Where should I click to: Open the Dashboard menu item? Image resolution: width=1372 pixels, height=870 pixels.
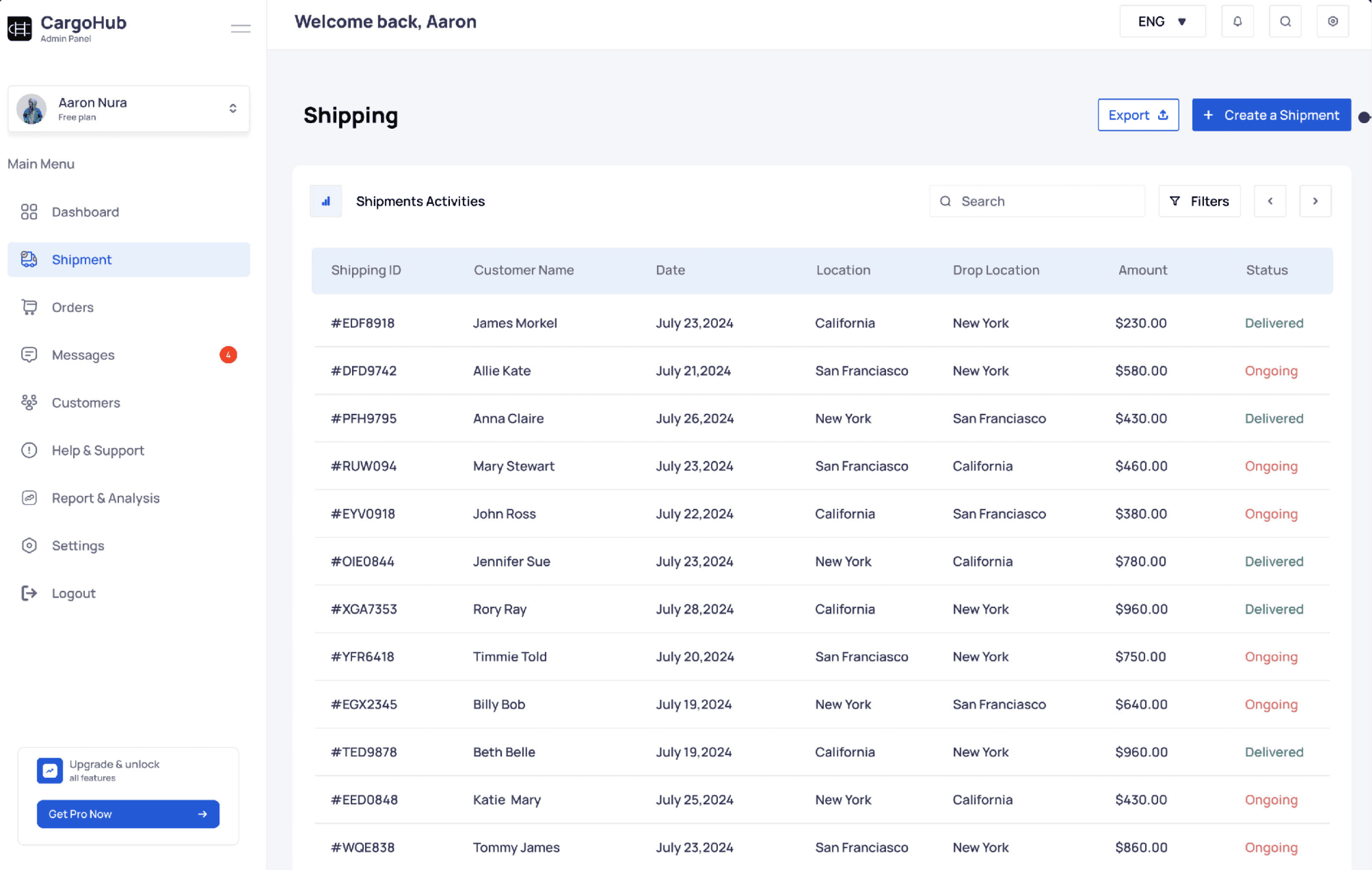pos(85,212)
